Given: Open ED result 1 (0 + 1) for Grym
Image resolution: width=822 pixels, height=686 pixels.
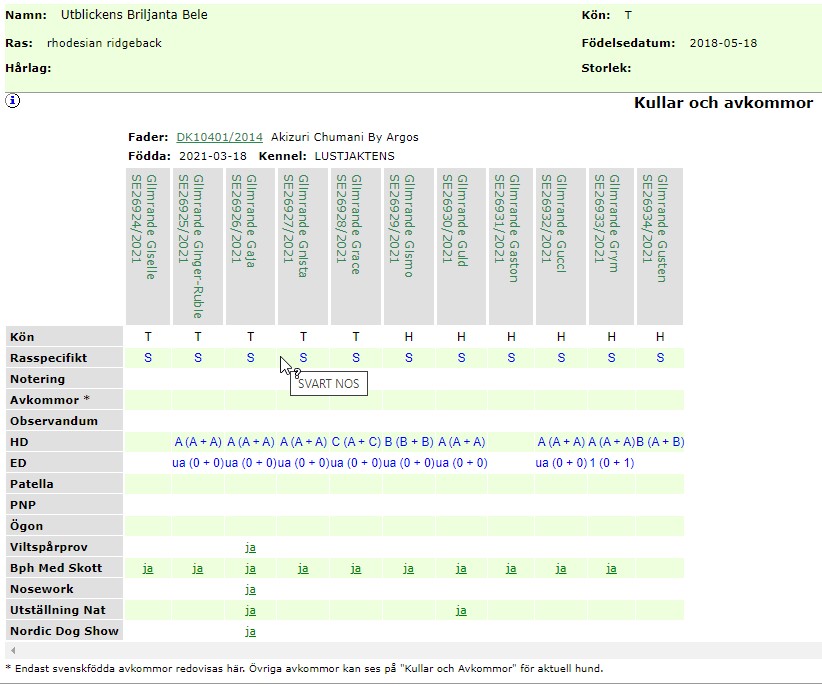Looking at the screenshot, I should pyautogui.click(x=611, y=463).
